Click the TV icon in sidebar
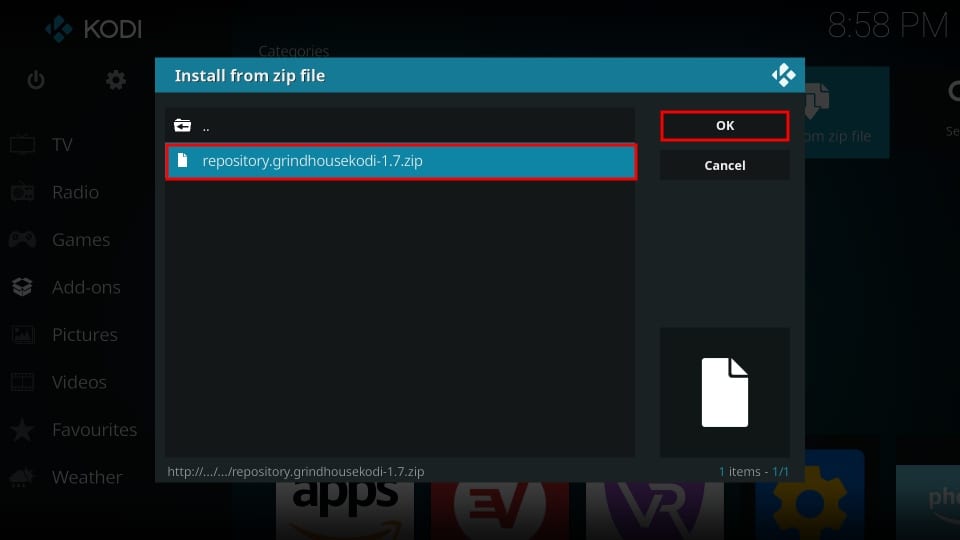 point(23,144)
